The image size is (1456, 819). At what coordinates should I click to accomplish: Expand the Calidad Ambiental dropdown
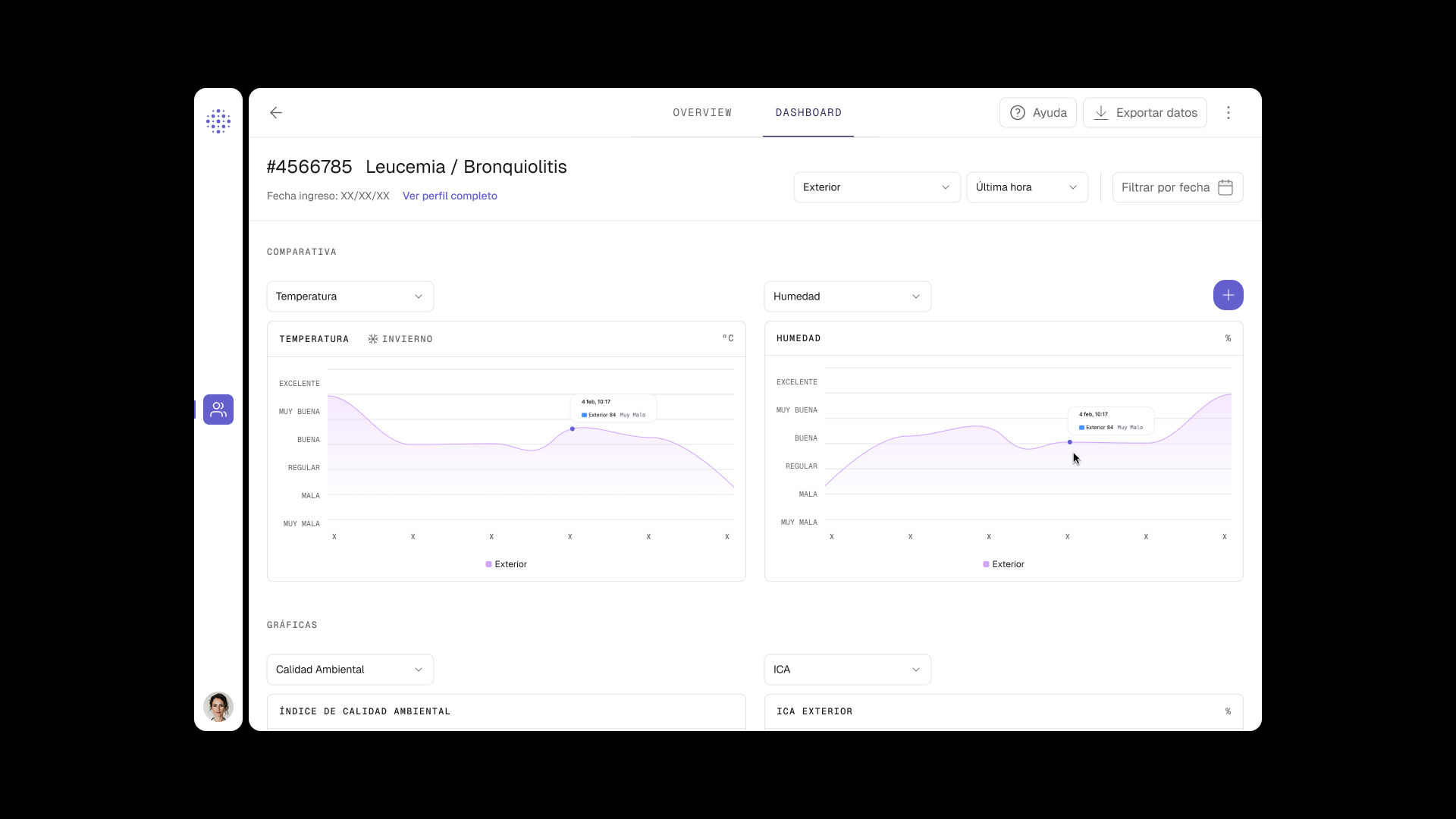point(350,670)
